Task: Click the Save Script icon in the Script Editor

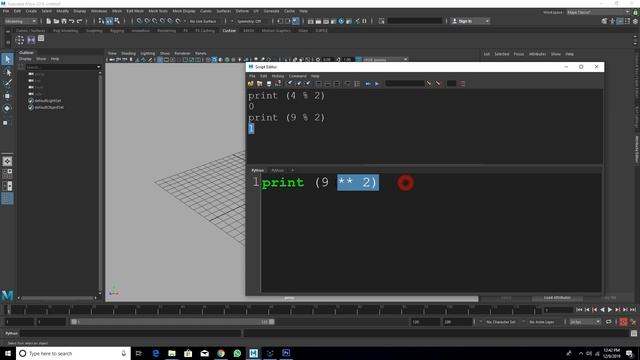Action: tap(269, 84)
